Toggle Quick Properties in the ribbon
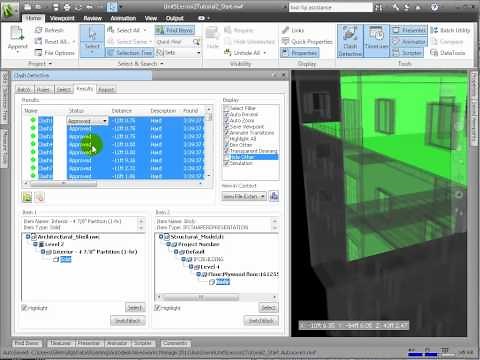The image size is (480, 360). (307, 41)
